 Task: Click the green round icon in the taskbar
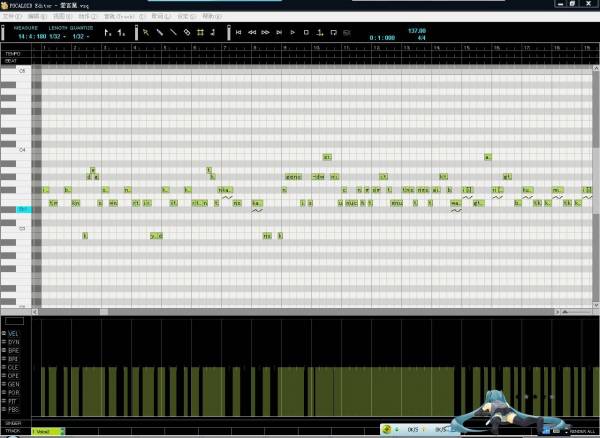[387, 430]
